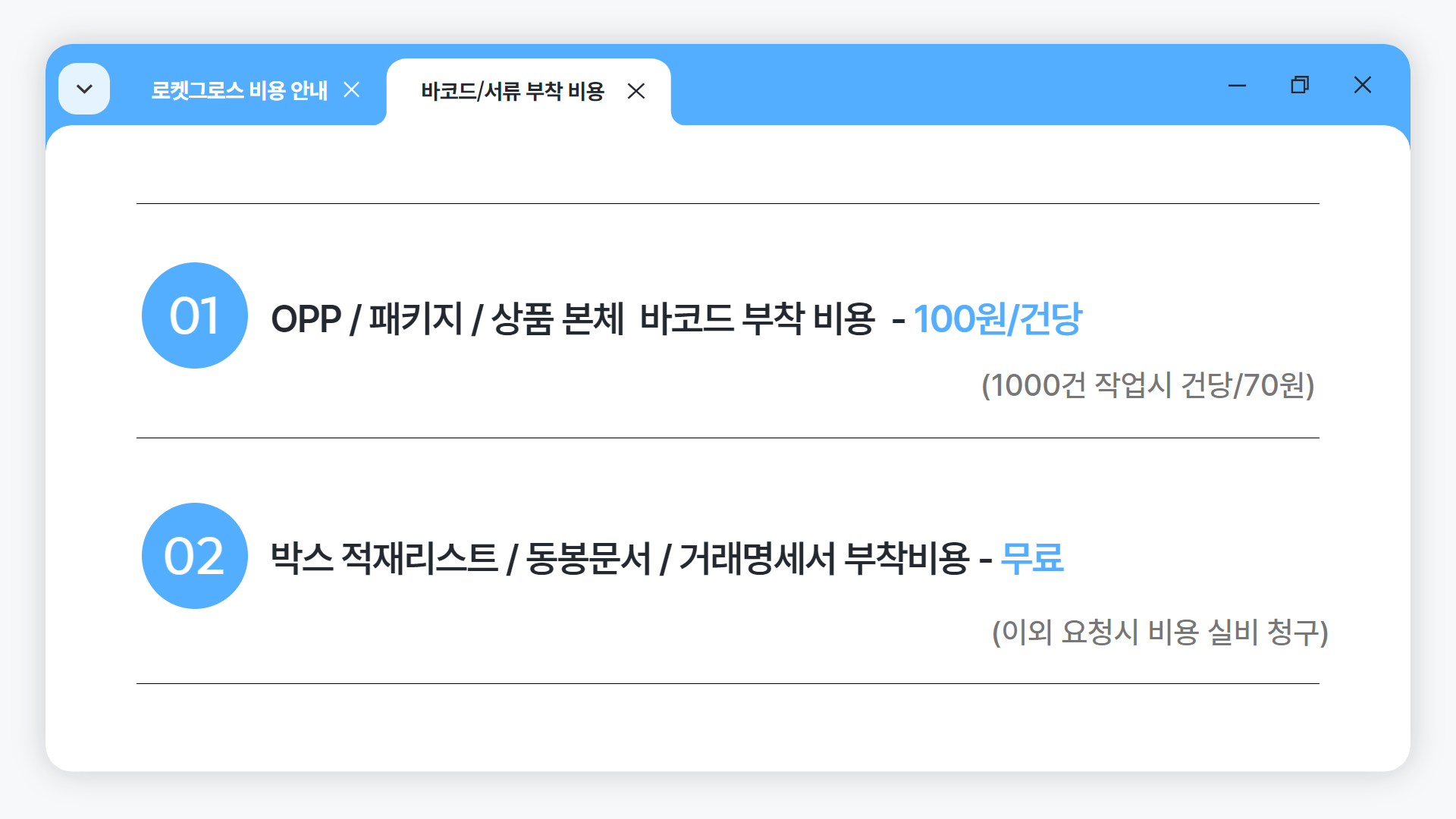Select the 바코드/서류 부착 비용 tab
1456x819 pixels.
pyautogui.click(x=513, y=92)
